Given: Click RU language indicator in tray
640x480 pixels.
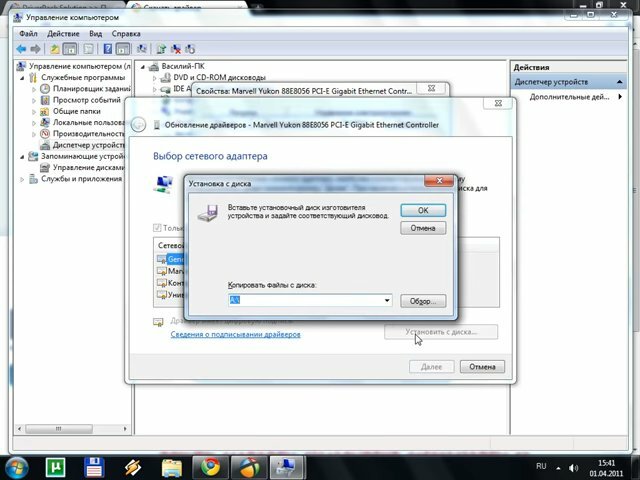Looking at the screenshot, I should pyautogui.click(x=541, y=466).
